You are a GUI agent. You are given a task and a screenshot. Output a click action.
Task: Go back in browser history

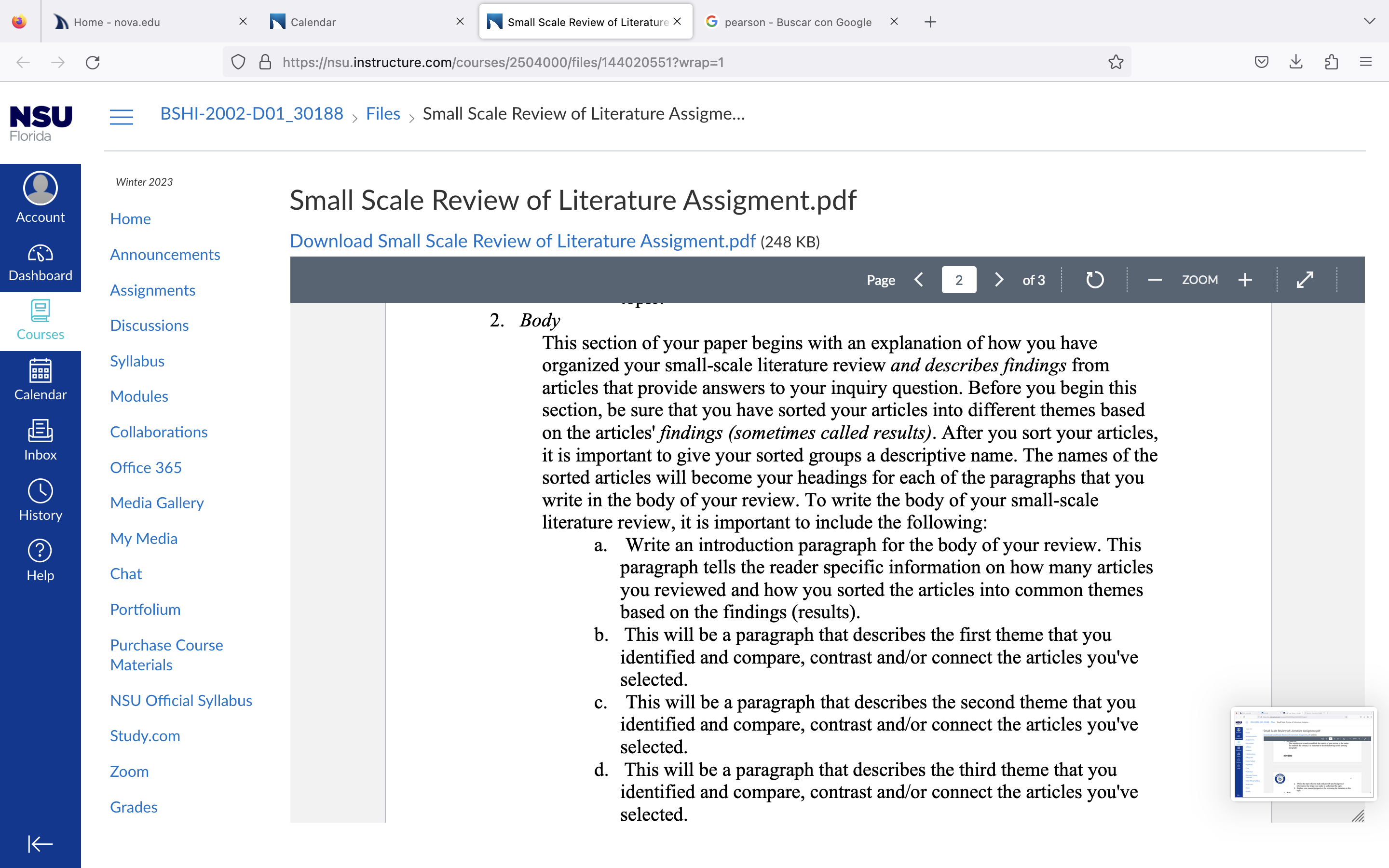coord(23,62)
